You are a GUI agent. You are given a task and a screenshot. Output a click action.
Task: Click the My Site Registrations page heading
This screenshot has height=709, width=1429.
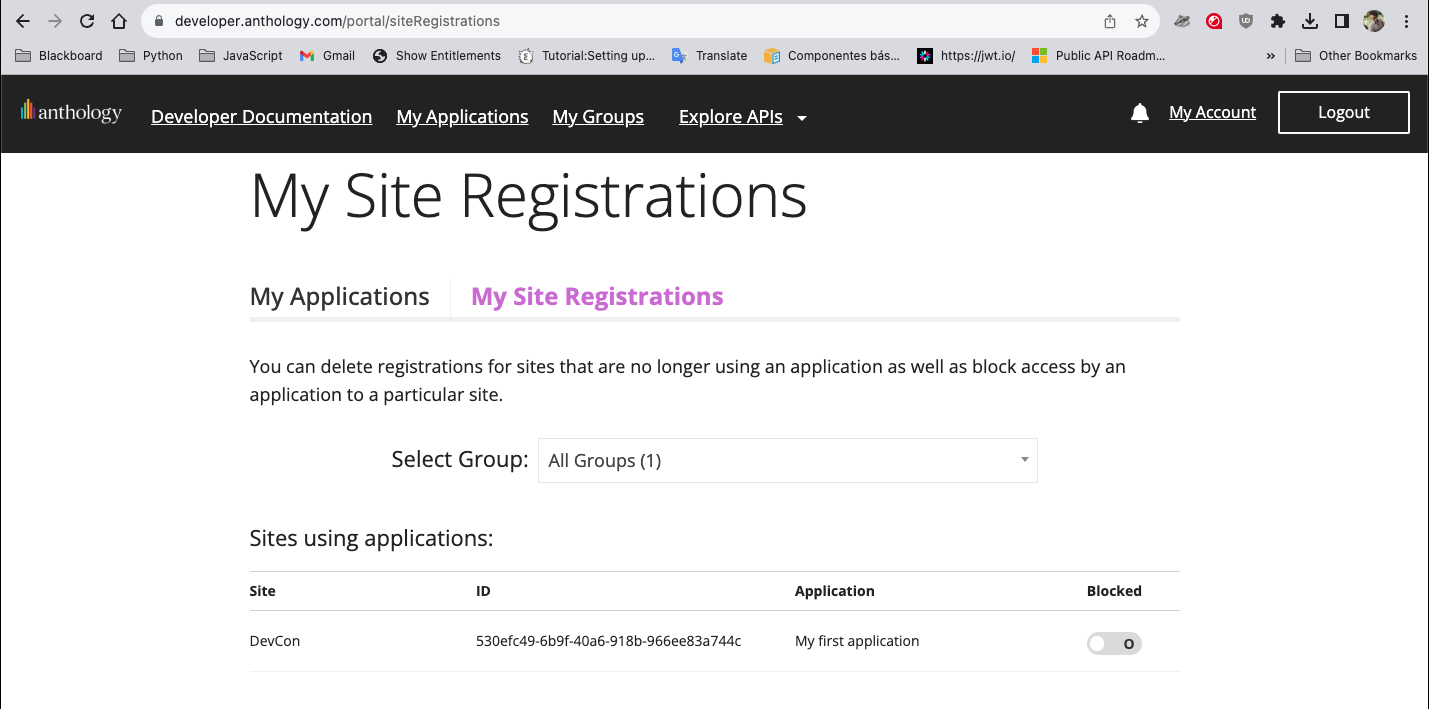(x=529, y=196)
